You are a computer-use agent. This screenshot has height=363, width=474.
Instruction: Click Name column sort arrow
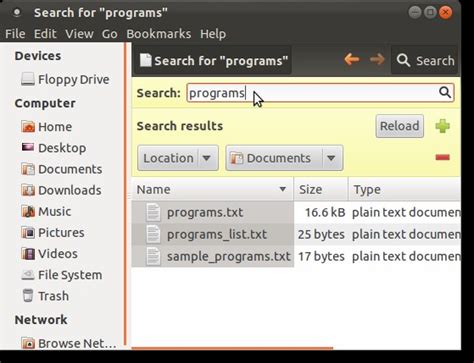[282, 189]
